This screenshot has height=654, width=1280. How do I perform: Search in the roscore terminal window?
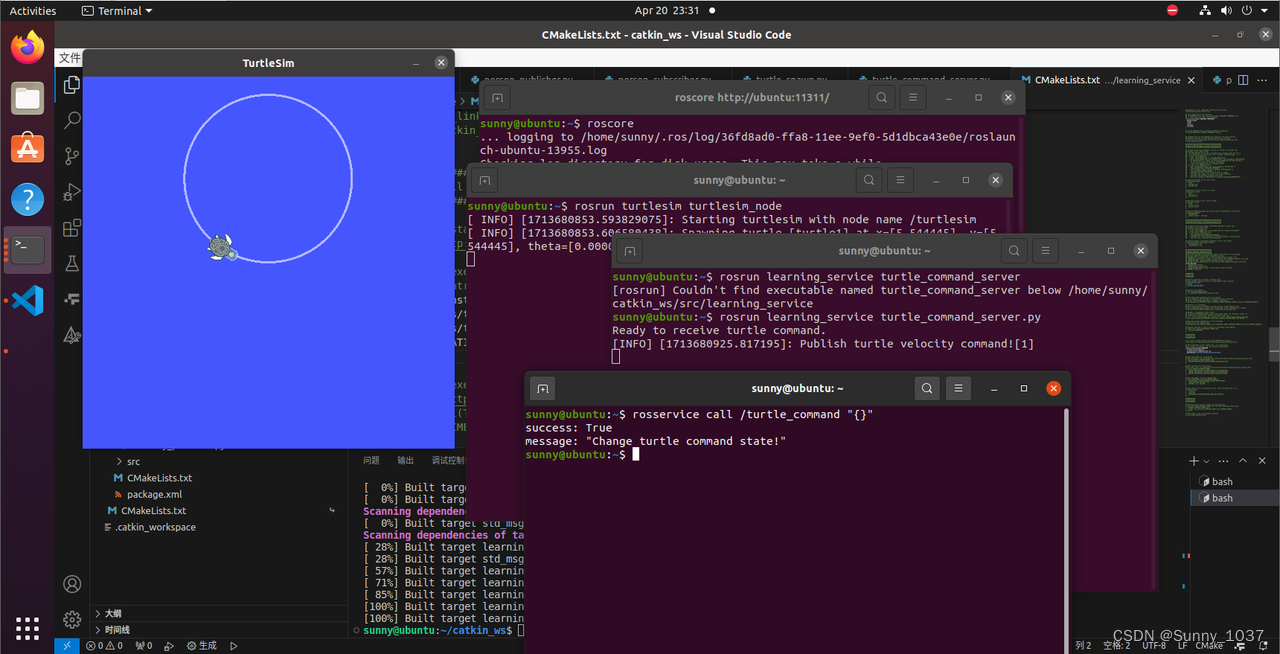[x=880, y=97]
